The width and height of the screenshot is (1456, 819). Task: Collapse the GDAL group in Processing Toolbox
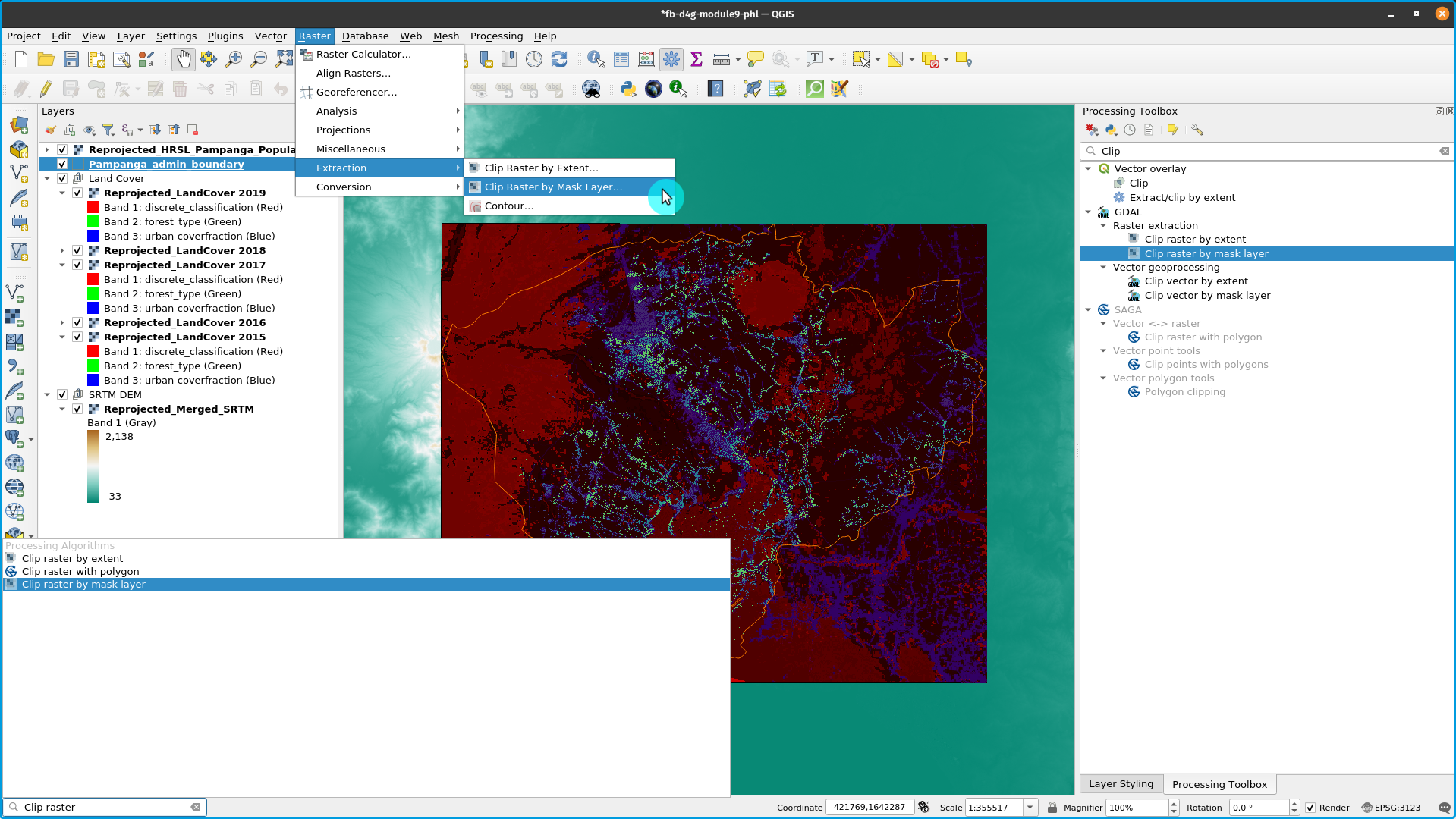(1089, 212)
